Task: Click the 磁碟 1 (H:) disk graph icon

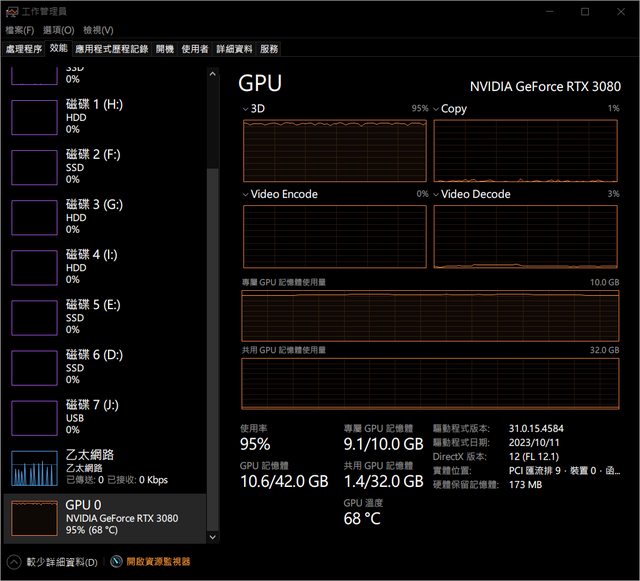Action: 34,117
